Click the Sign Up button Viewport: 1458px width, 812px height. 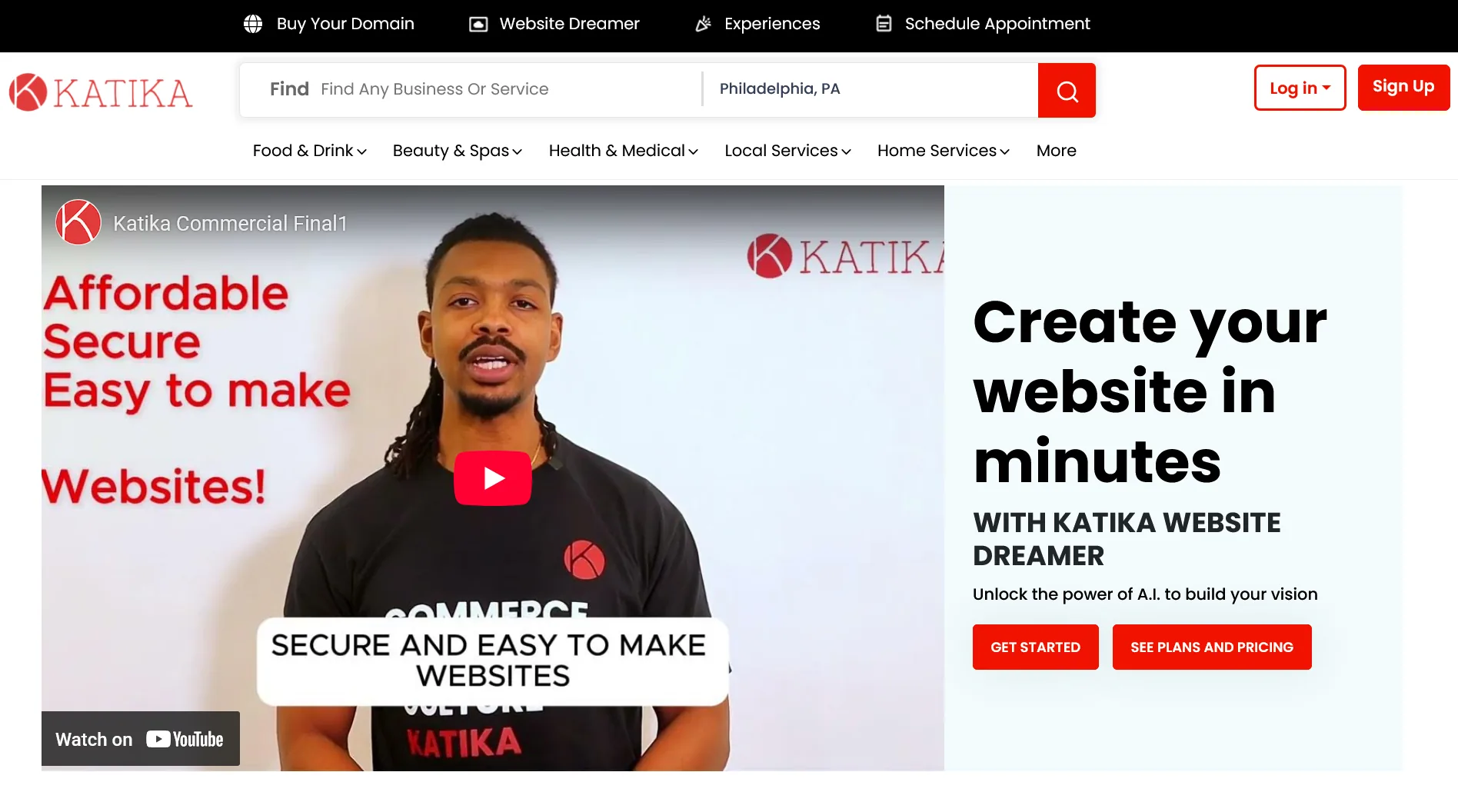click(1403, 88)
